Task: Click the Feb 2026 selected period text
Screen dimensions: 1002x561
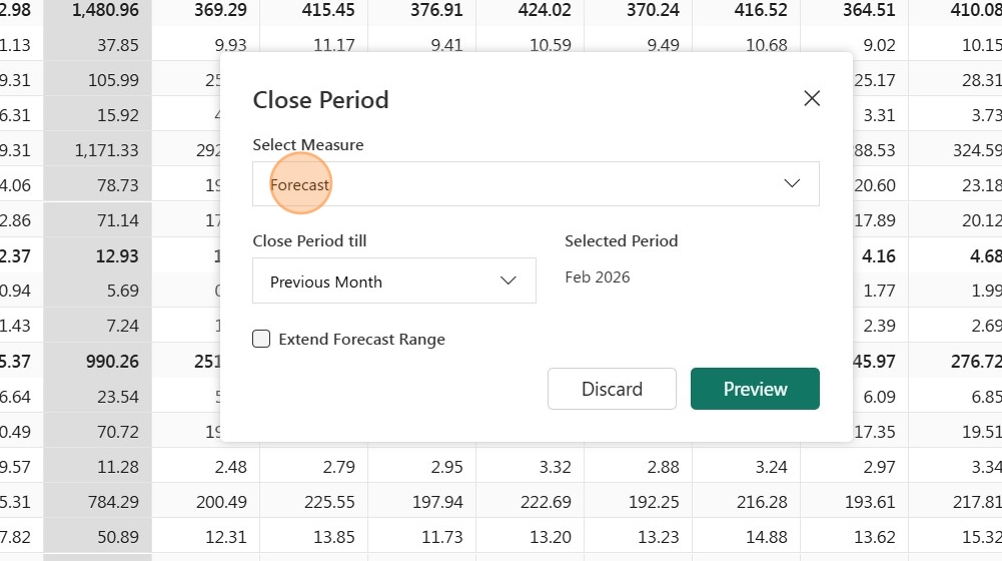Action: [x=597, y=277]
